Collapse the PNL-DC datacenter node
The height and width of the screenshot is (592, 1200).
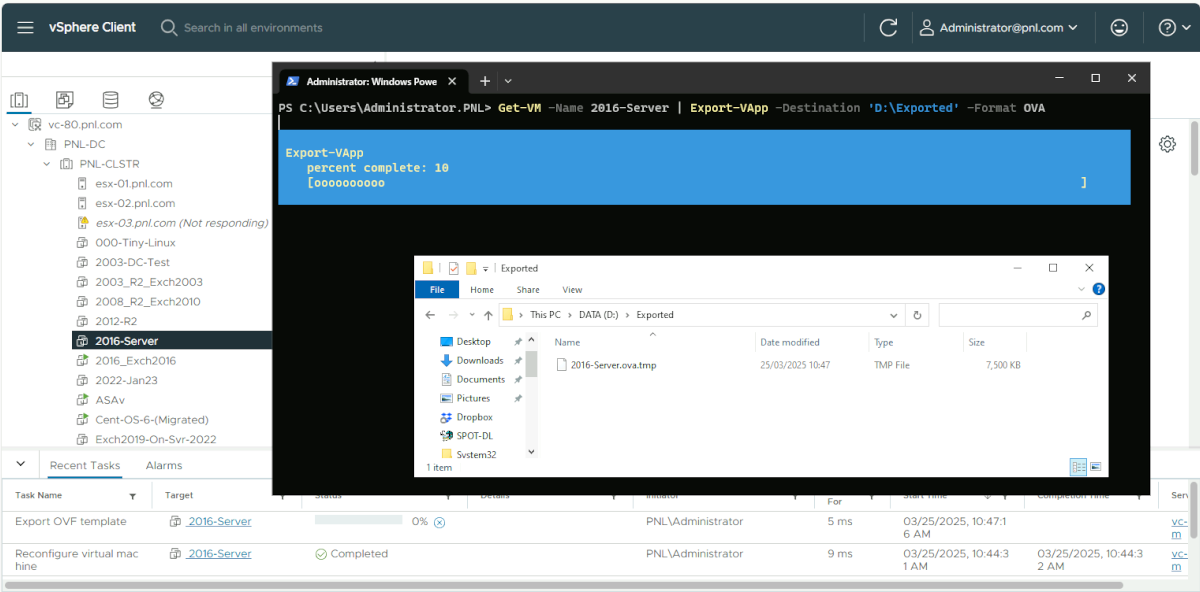[31, 144]
